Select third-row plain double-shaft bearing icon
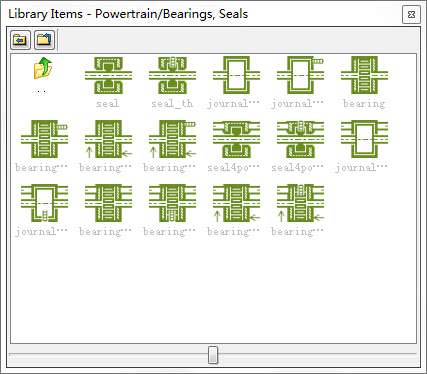 pyautogui.click(x=108, y=203)
